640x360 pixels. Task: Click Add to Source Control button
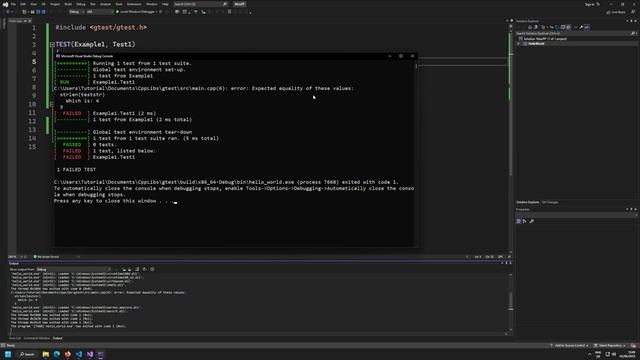pos(569,345)
